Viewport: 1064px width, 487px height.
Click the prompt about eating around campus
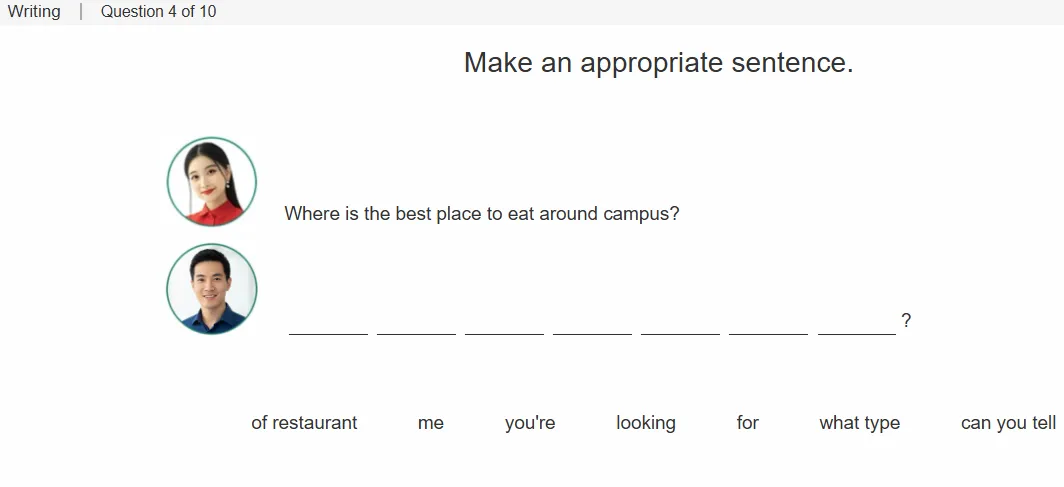click(x=482, y=214)
